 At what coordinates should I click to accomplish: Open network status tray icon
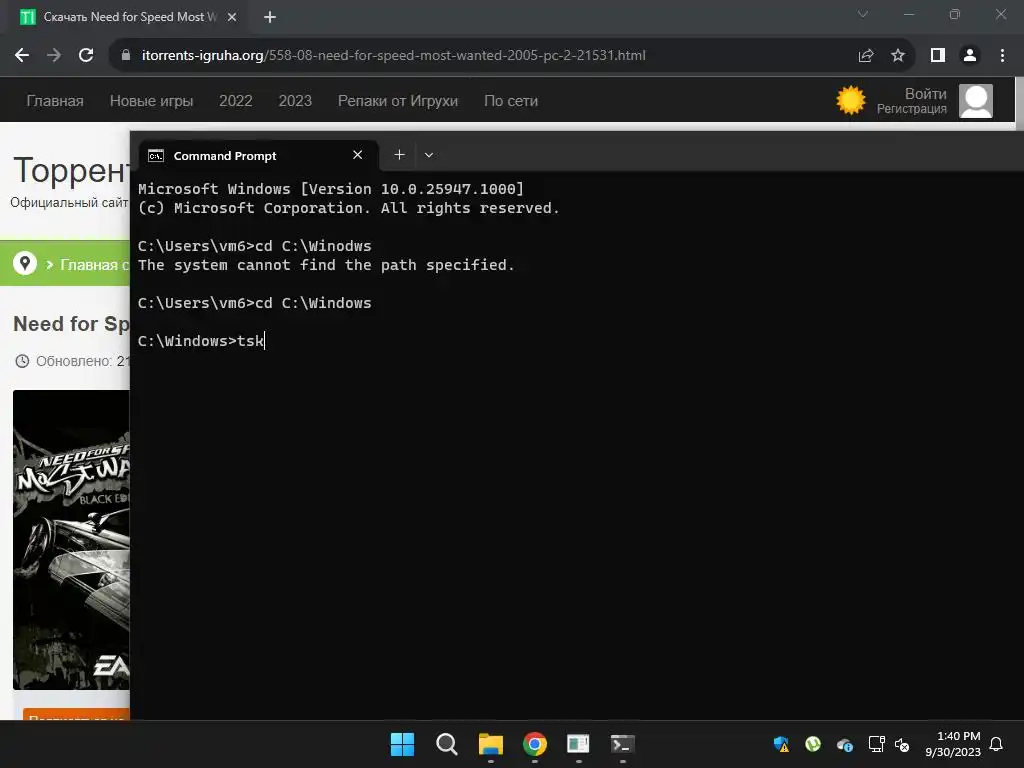(876, 744)
